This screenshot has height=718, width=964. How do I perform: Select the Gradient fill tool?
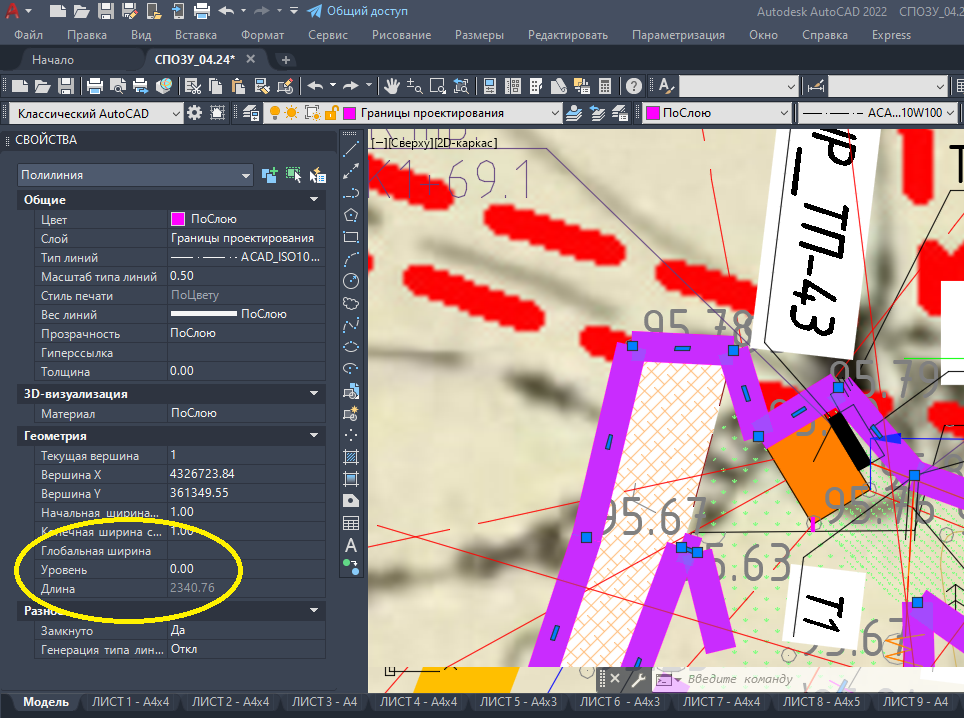(350, 479)
